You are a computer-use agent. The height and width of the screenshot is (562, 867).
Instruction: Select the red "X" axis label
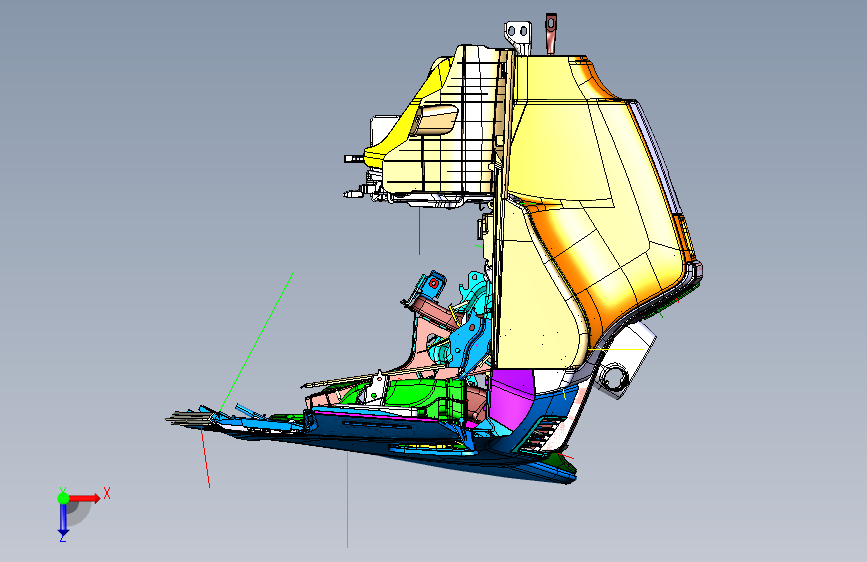(x=107, y=493)
